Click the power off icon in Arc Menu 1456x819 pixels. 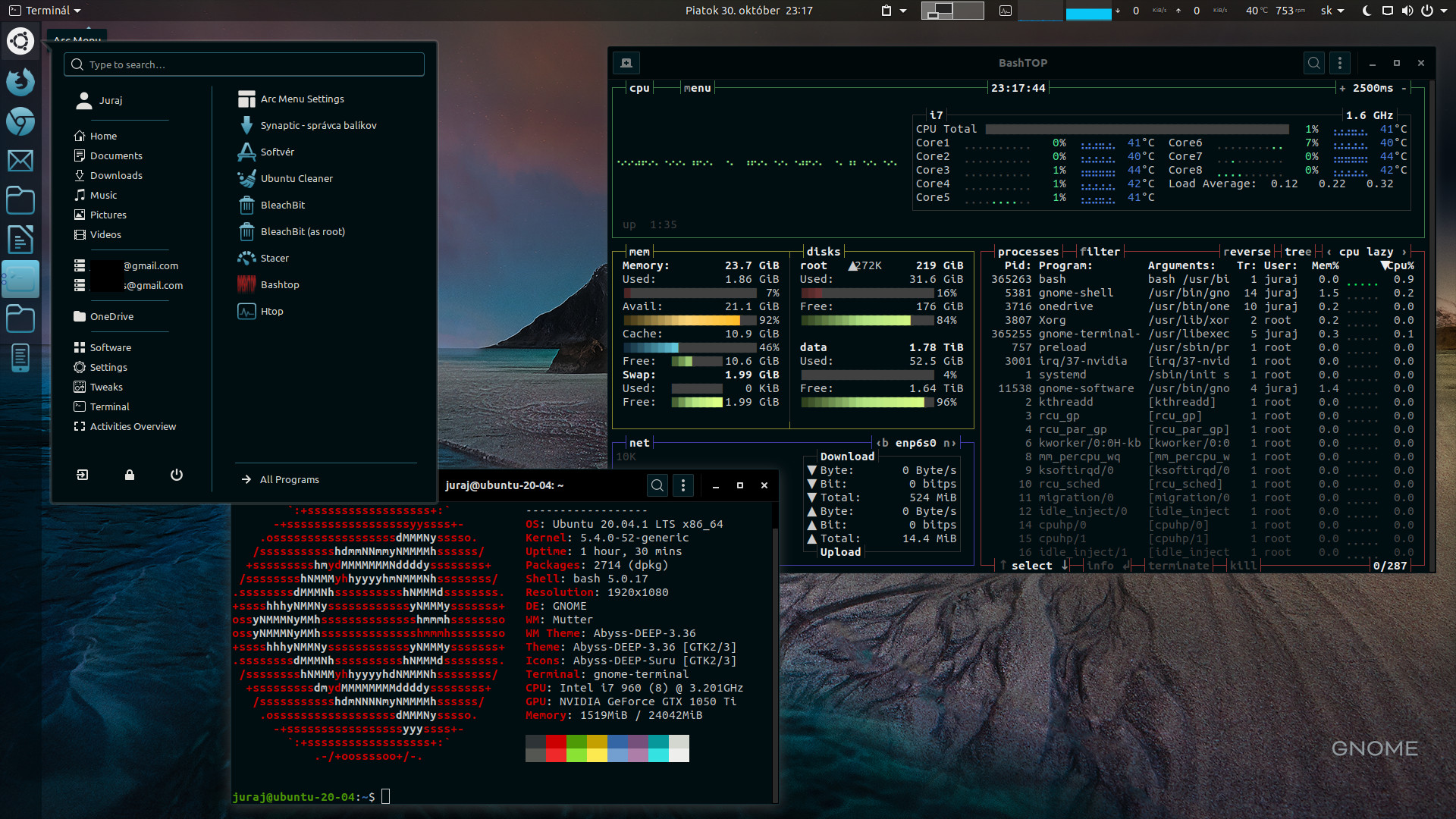(x=177, y=475)
